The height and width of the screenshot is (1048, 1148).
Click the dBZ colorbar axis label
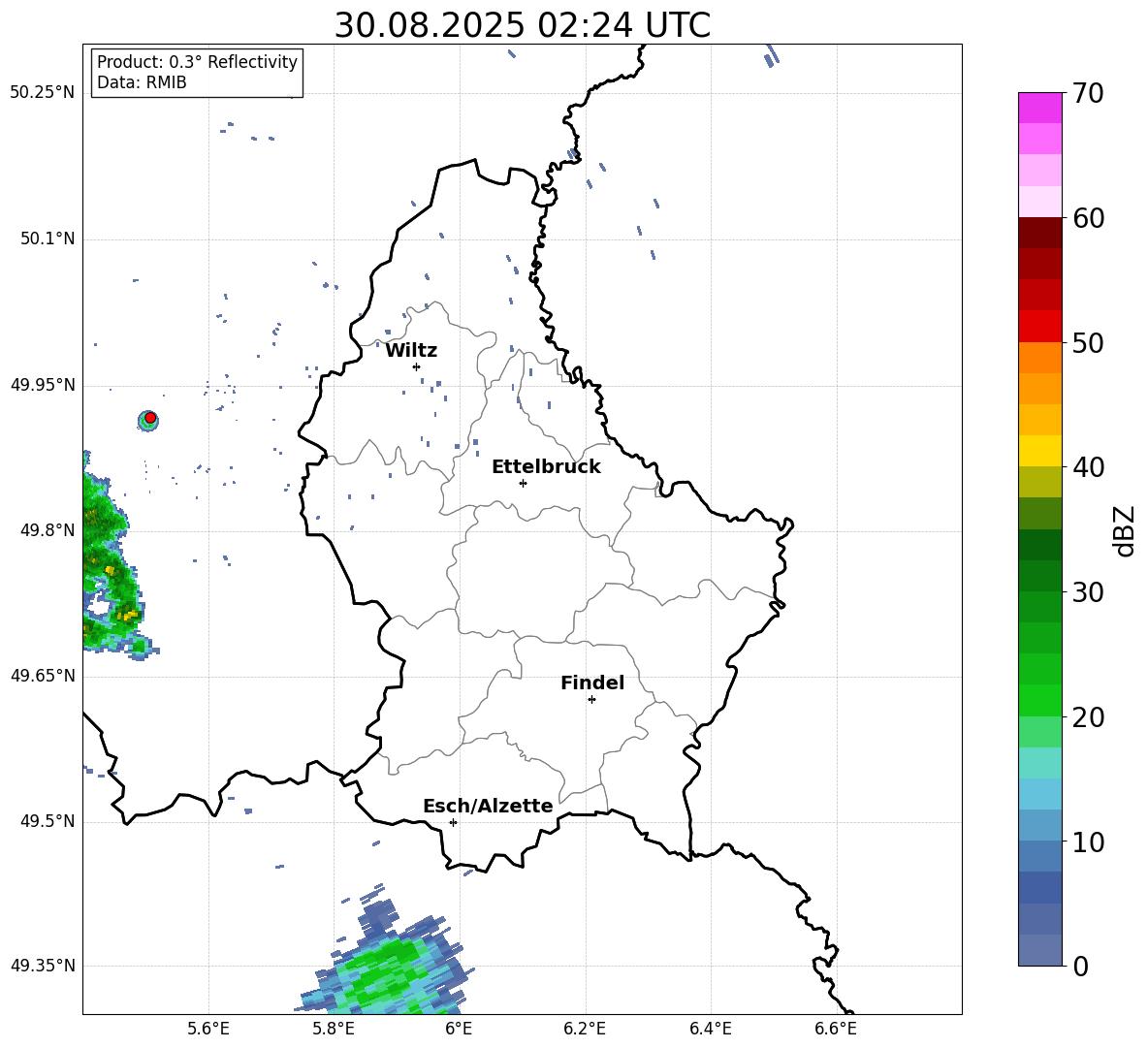tap(1123, 530)
